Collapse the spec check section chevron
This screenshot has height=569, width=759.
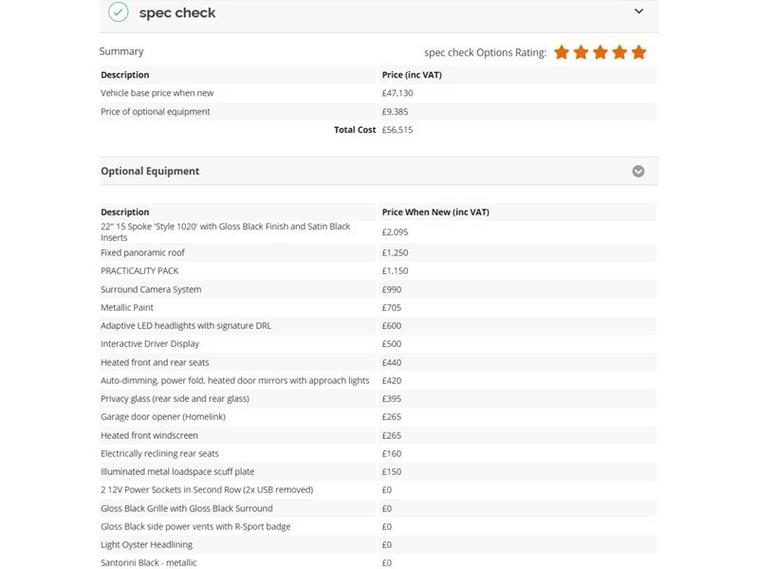point(639,12)
